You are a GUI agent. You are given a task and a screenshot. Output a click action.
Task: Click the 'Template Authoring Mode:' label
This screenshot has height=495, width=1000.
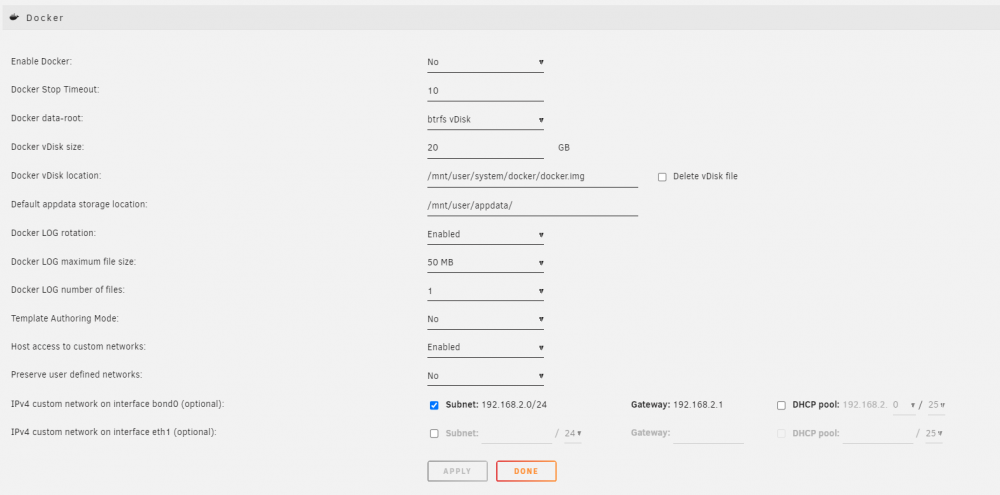coord(65,318)
